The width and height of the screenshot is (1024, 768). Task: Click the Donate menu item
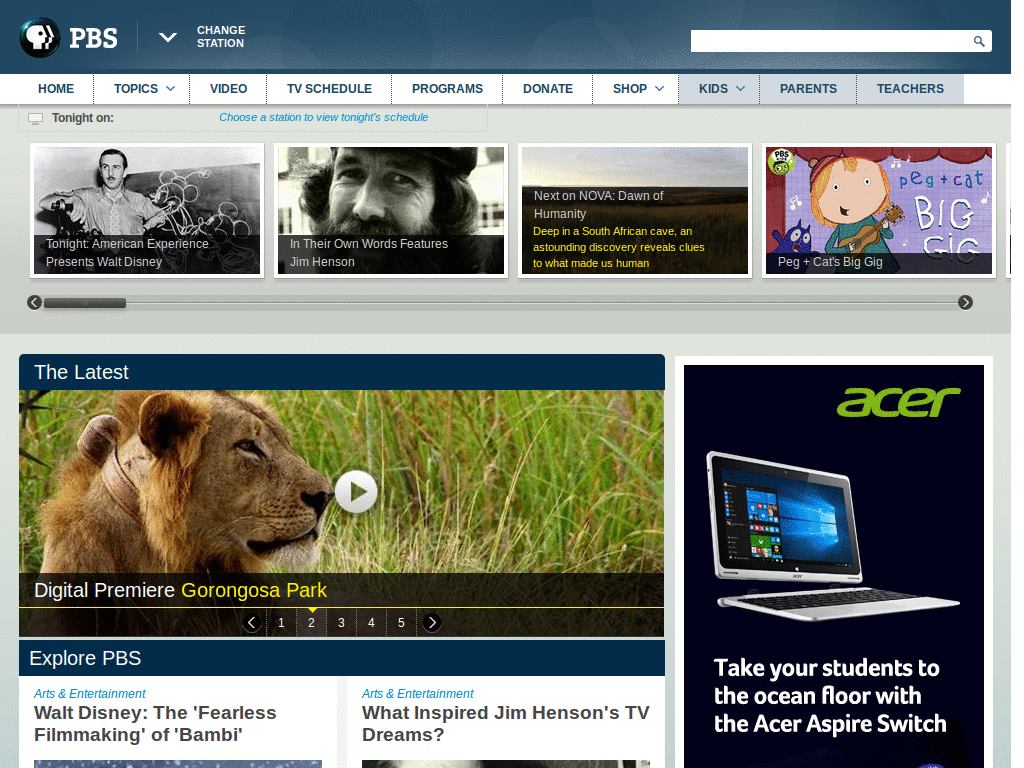pyautogui.click(x=547, y=89)
